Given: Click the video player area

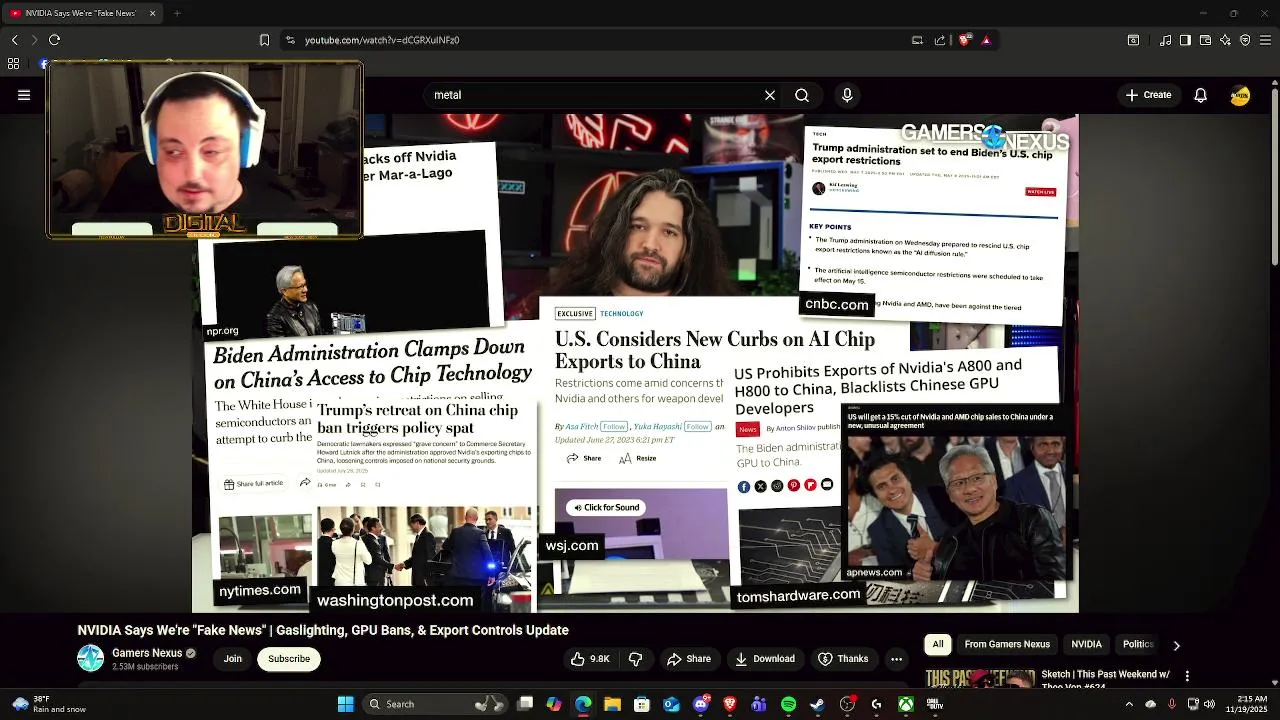Looking at the screenshot, I should coord(635,362).
